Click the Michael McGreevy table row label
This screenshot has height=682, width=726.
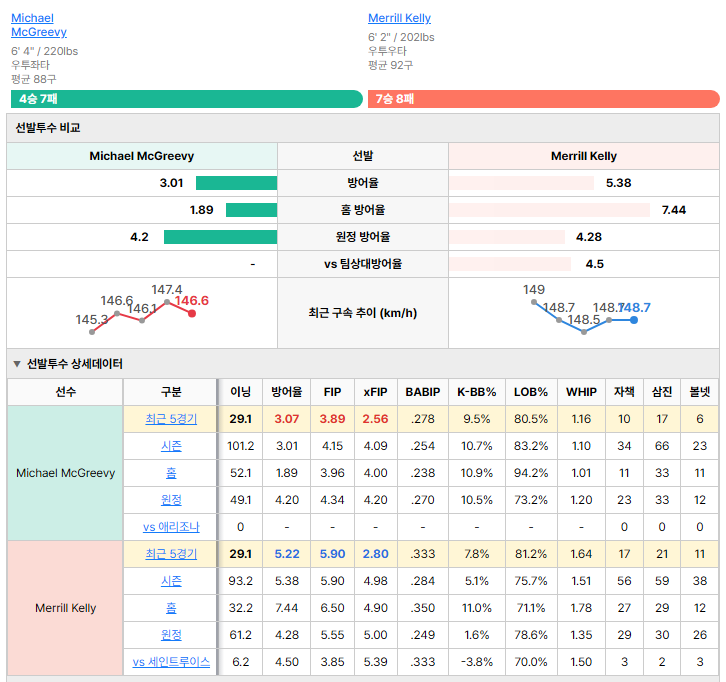pos(65,473)
